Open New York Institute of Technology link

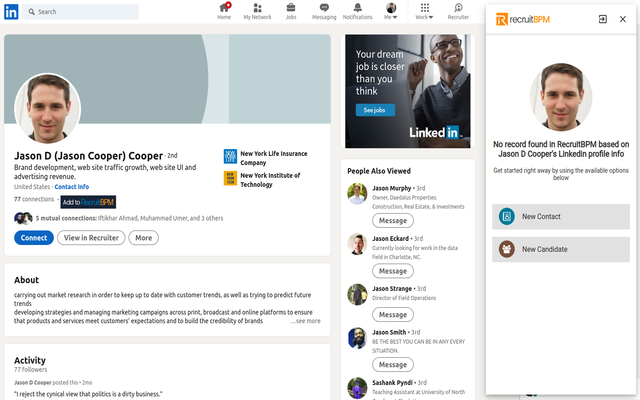point(270,180)
